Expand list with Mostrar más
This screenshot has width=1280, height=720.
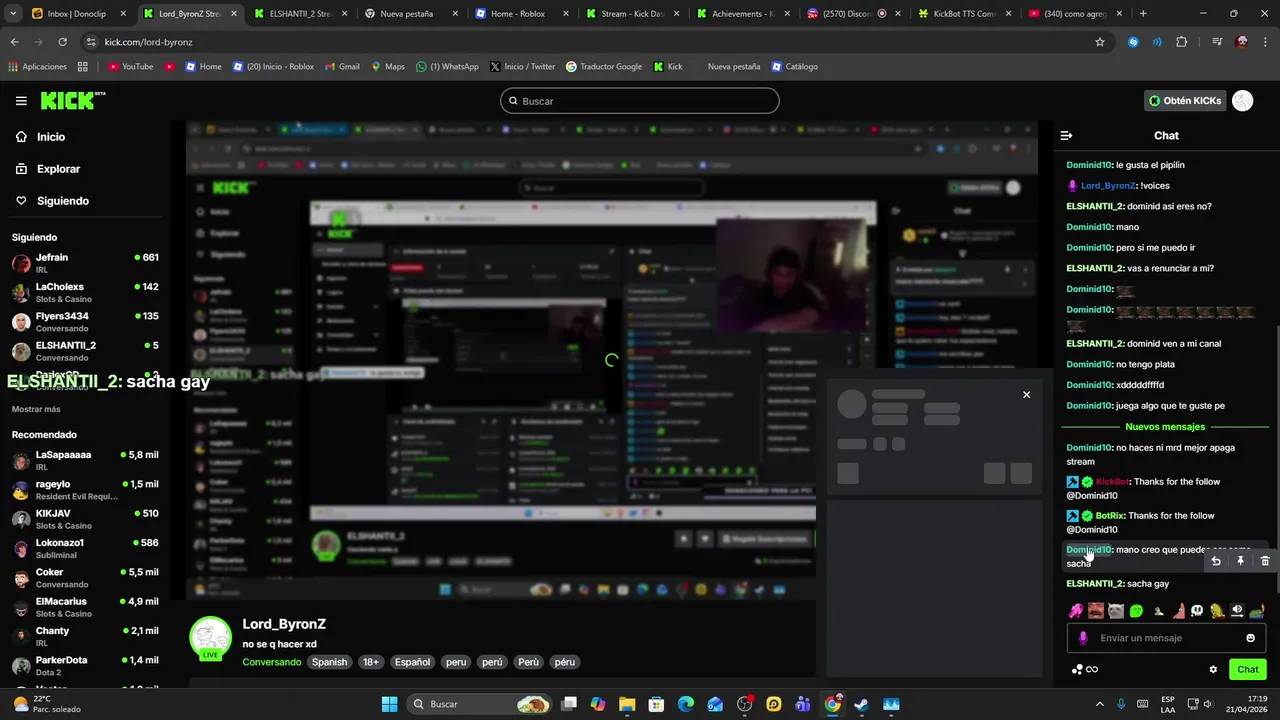[36, 409]
